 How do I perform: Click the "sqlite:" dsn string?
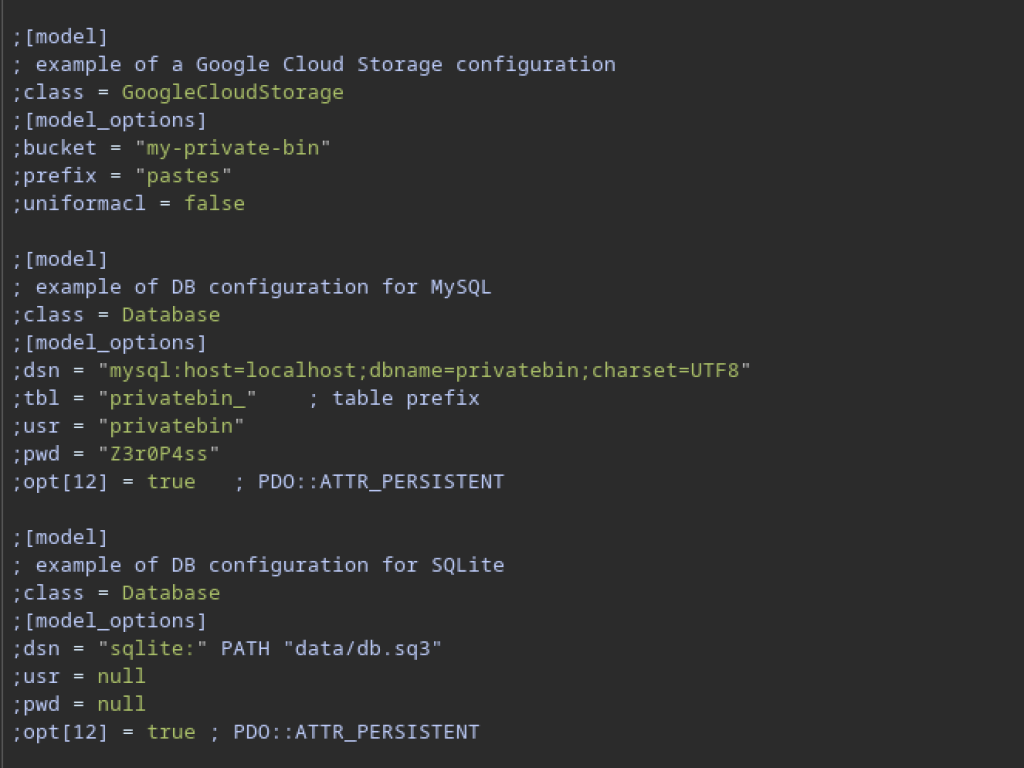click(152, 648)
